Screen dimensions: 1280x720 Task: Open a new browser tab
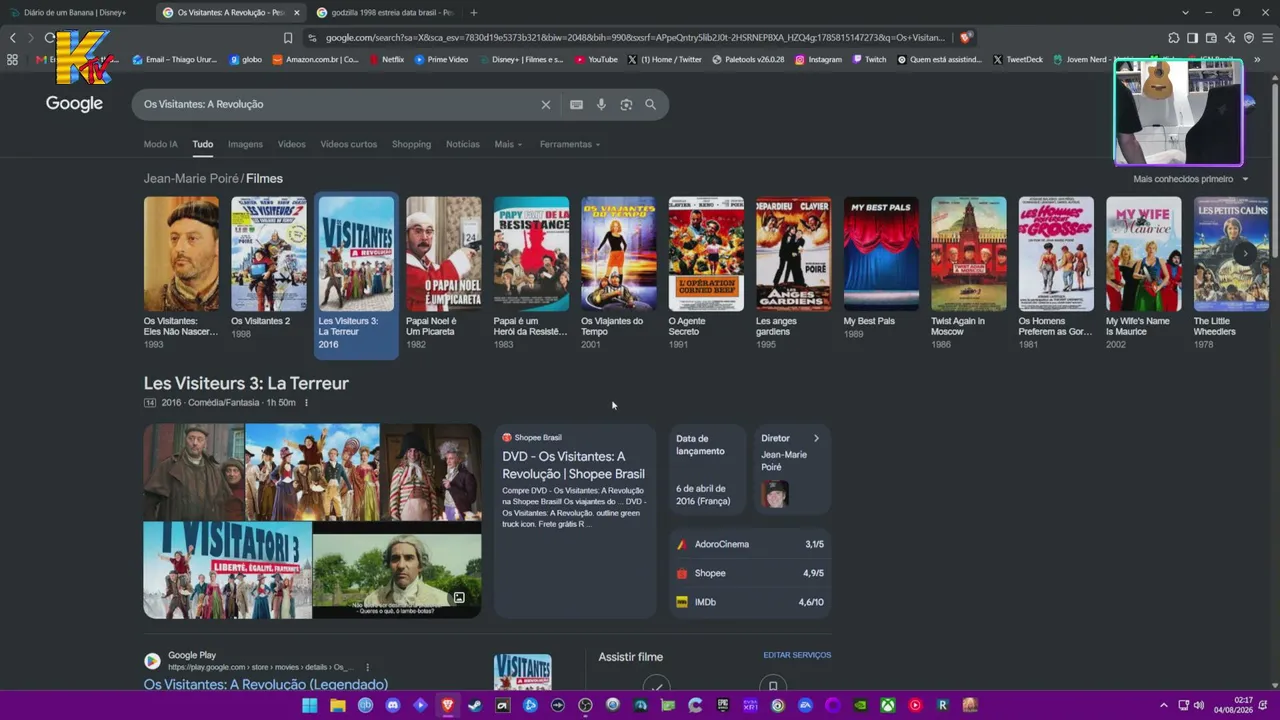tap(474, 13)
